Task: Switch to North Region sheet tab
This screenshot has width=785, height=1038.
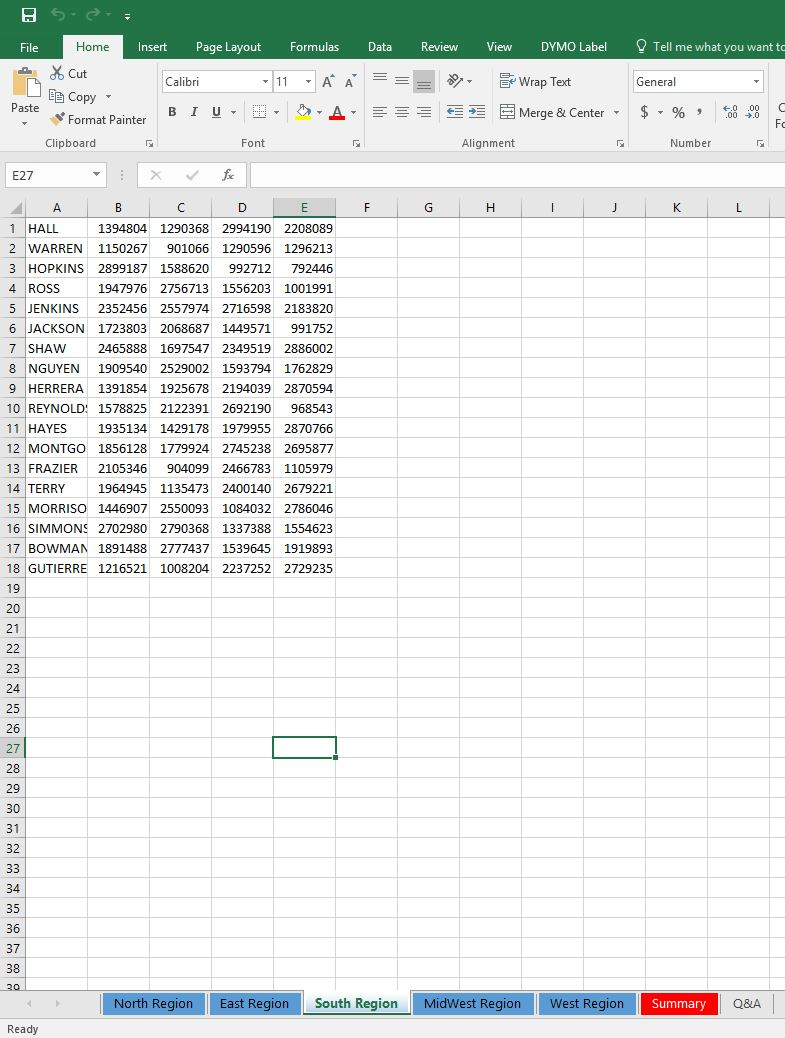Action: pos(154,1004)
